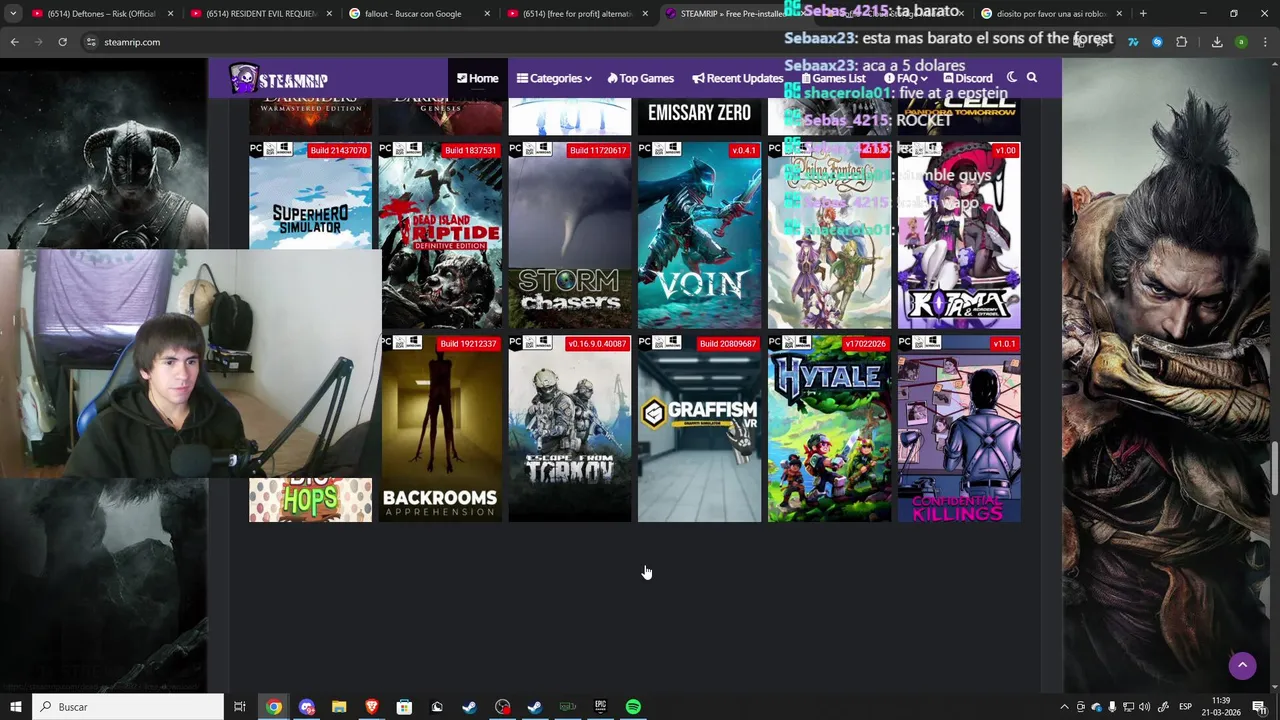Show hidden system tray icons

1064,707
